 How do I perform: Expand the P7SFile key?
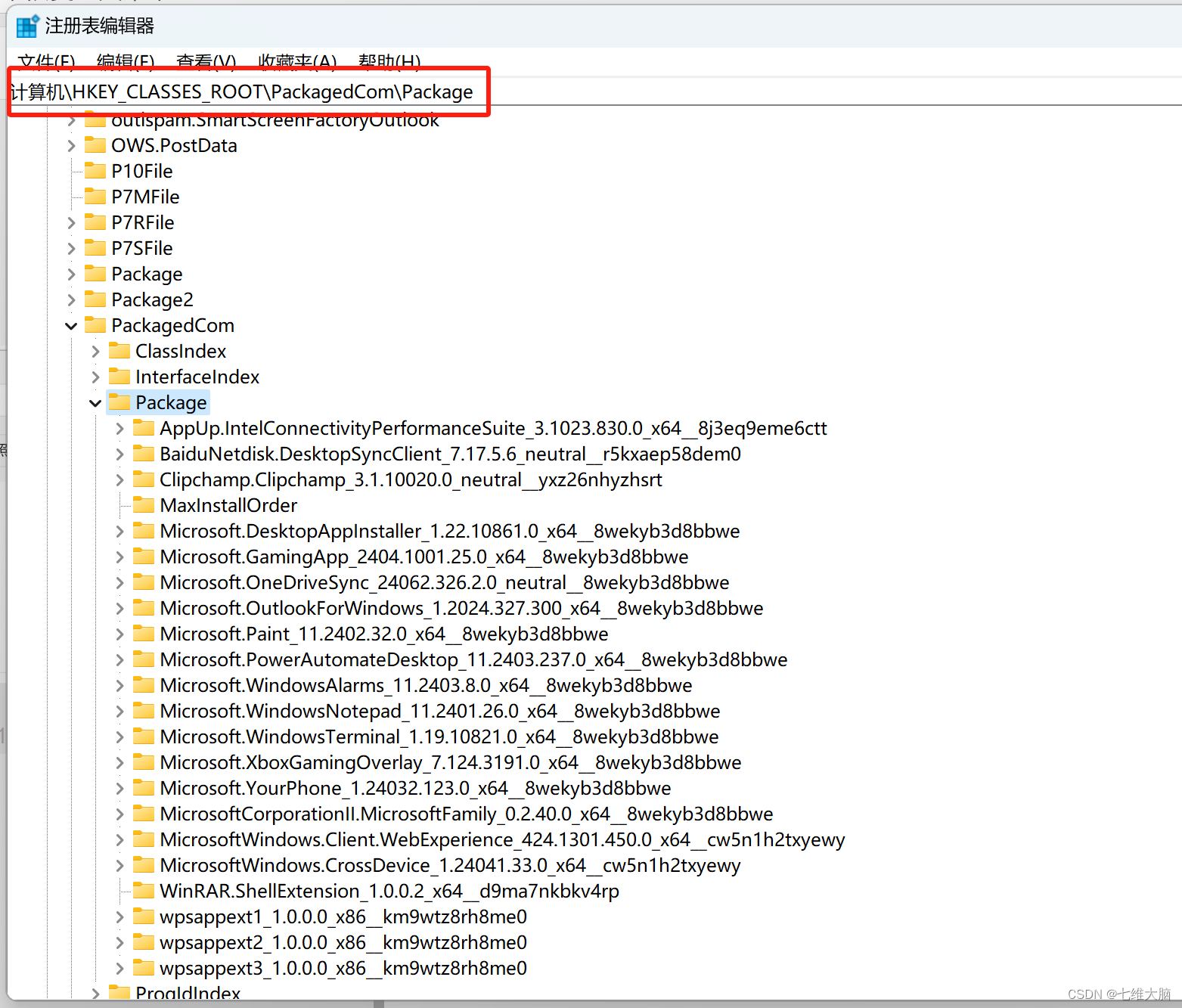pos(71,249)
